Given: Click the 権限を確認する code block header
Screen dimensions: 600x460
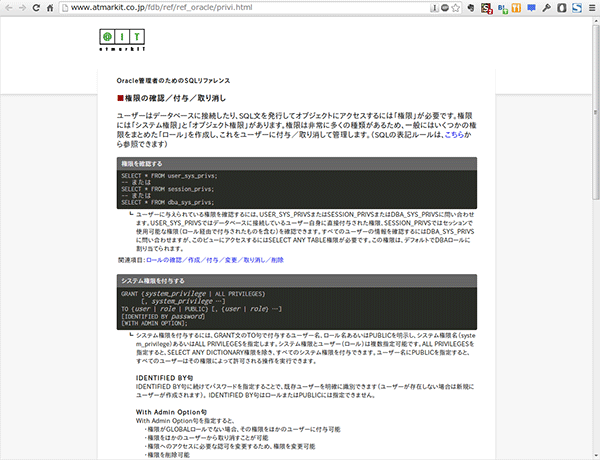Looking at the screenshot, I should (297, 164).
